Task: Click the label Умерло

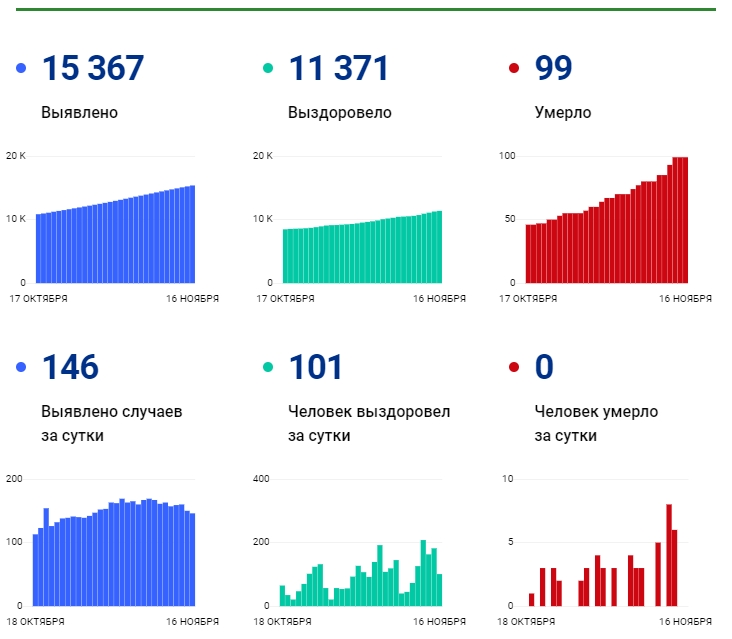Action: click(x=563, y=112)
